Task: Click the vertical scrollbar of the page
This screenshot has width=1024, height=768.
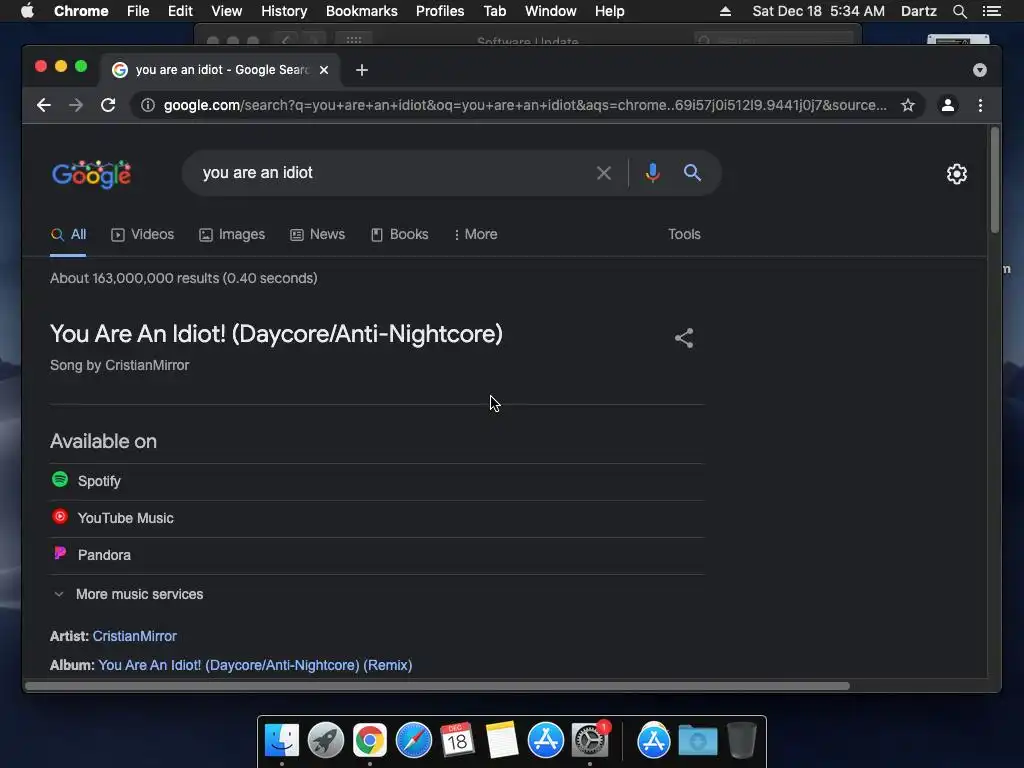Action: tap(995, 180)
